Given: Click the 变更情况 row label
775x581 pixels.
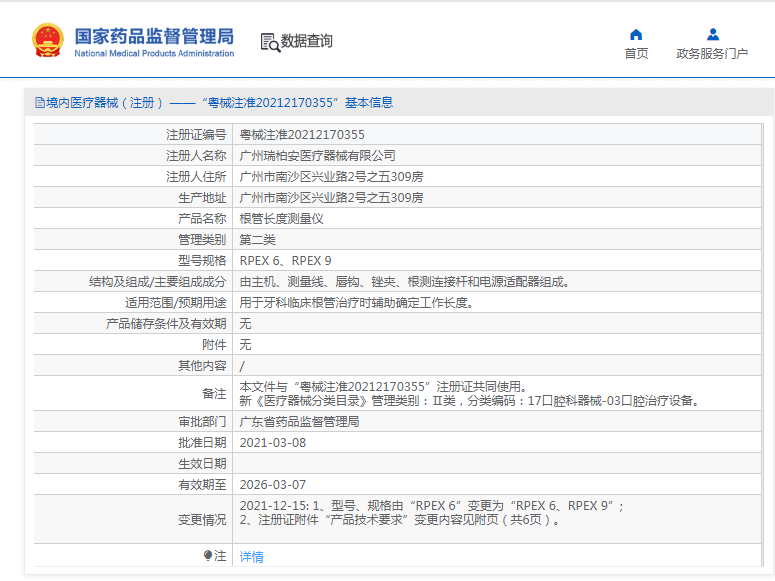Looking at the screenshot, I should (202, 520).
